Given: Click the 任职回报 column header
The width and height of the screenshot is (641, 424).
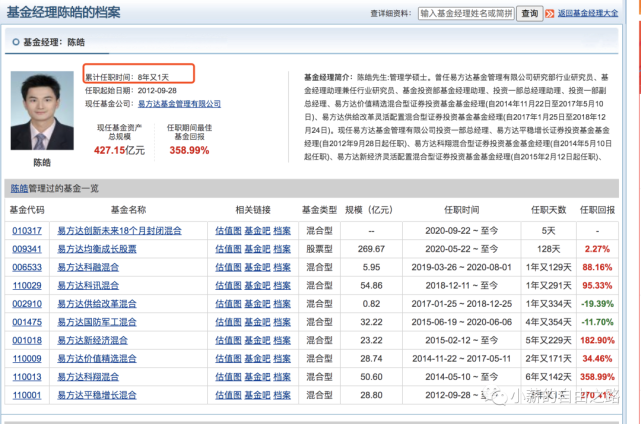Looking at the screenshot, I should pos(597,210).
